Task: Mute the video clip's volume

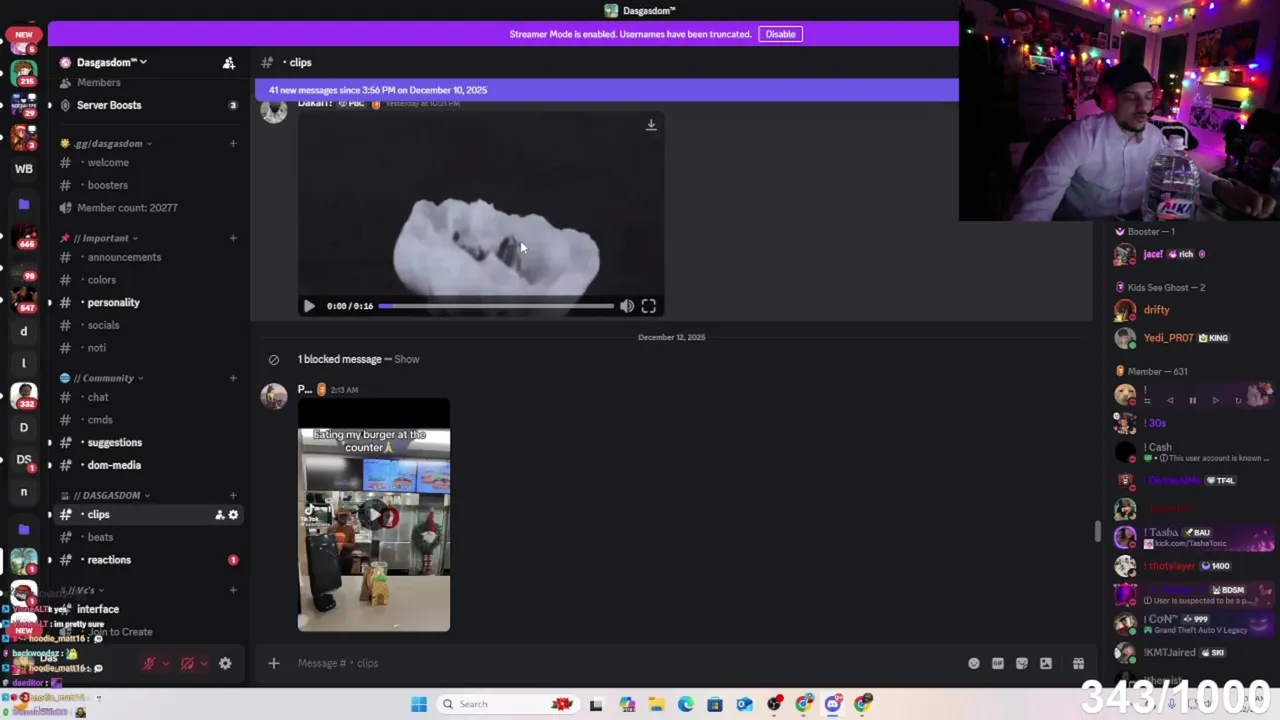Action: (627, 306)
